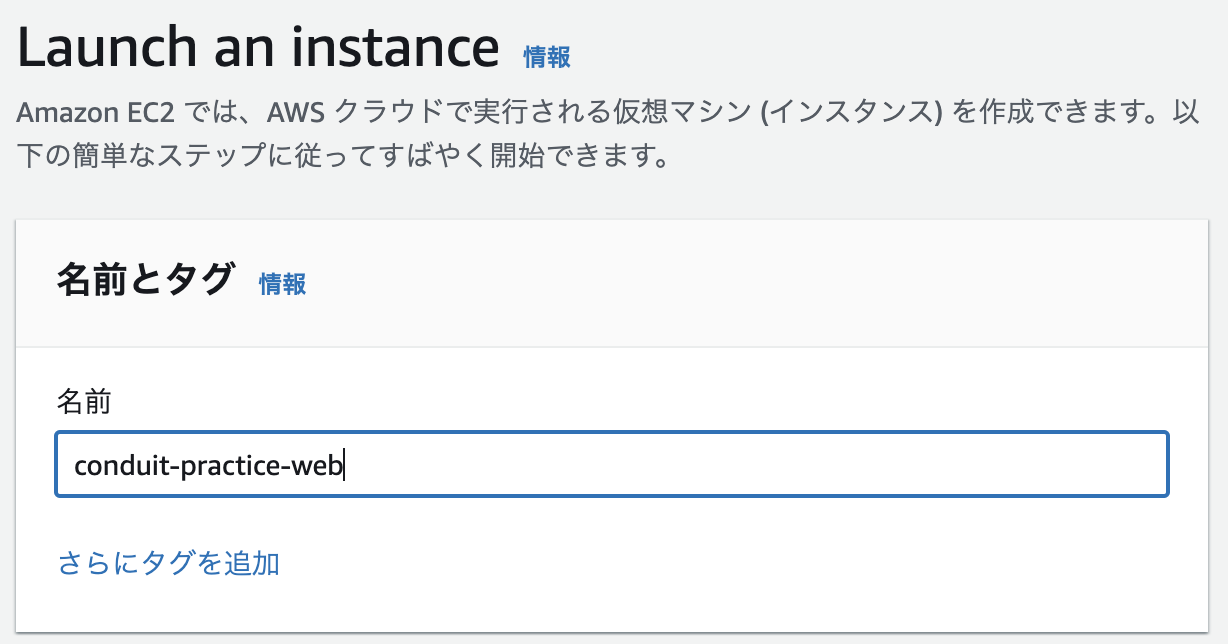Open tag configuration with the add tags link
This screenshot has width=1228, height=644.
point(167,564)
